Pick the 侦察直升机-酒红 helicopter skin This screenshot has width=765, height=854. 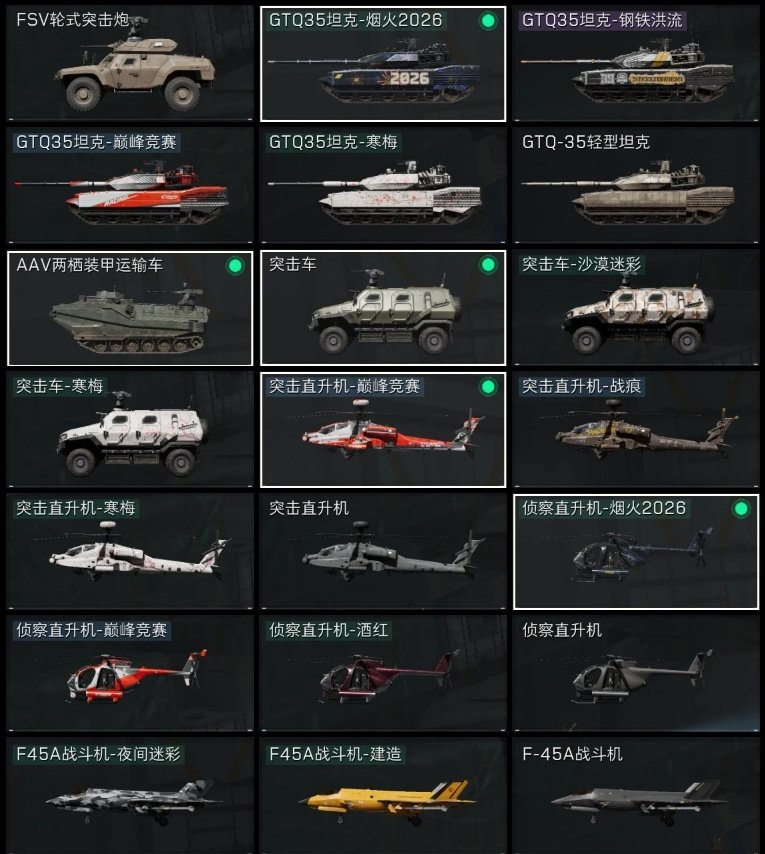click(383, 674)
